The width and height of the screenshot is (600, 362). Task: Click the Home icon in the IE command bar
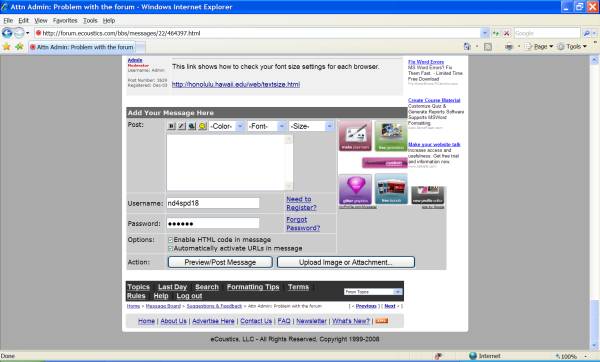pyautogui.click(x=467, y=47)
